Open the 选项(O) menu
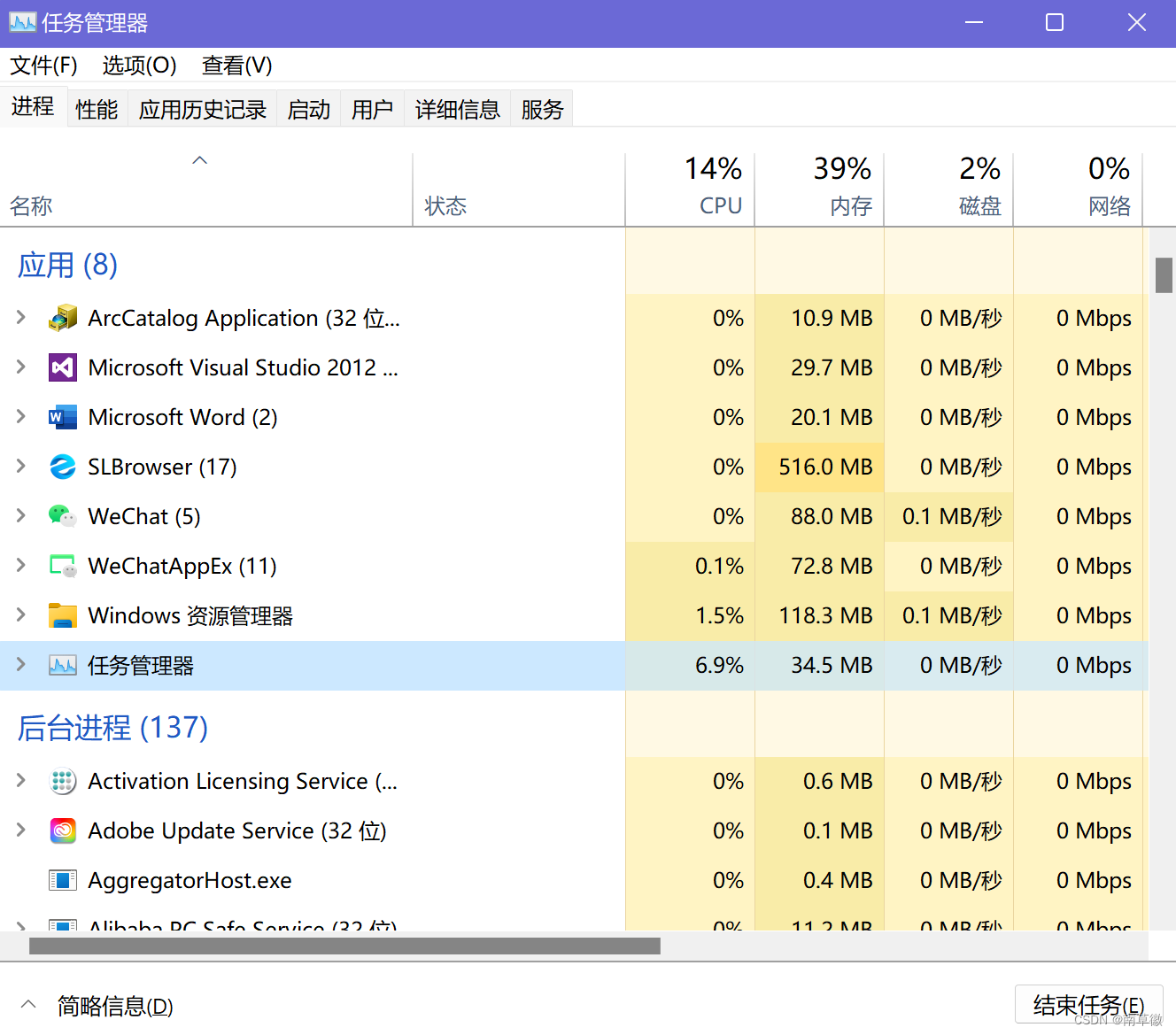1176x1035 pixels. tap(140, 66)
